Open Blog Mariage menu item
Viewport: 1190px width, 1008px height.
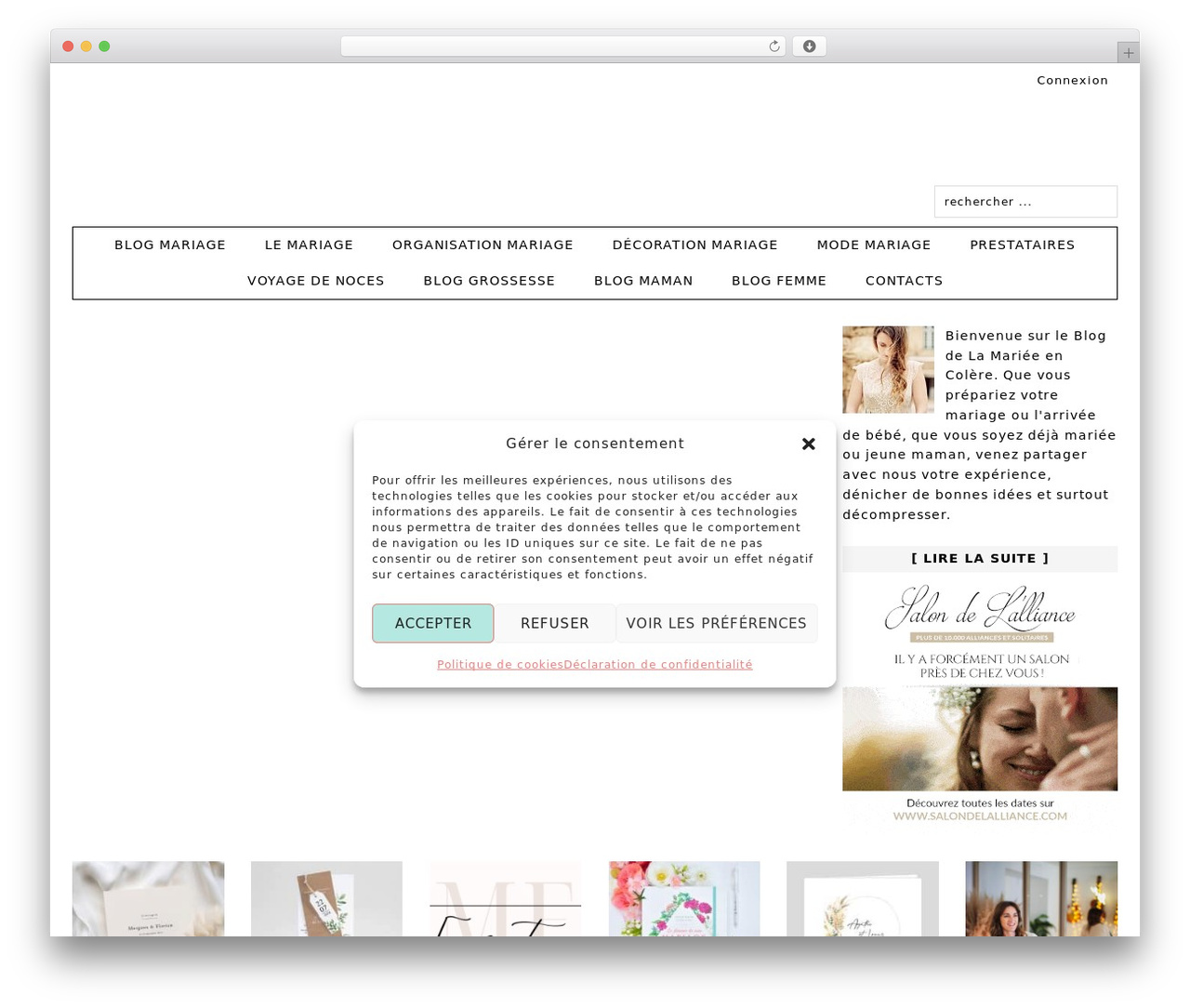(170, 245)
